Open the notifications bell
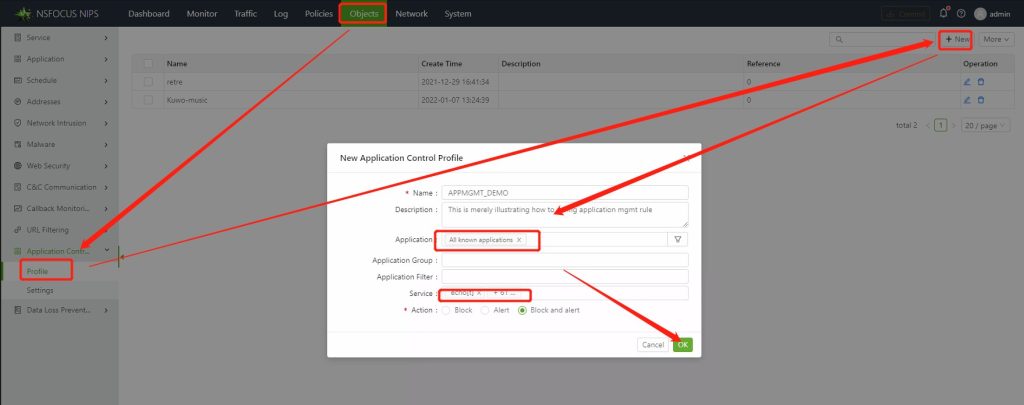1024x405 pixels. pyautogui.click(x=943, y=13)
